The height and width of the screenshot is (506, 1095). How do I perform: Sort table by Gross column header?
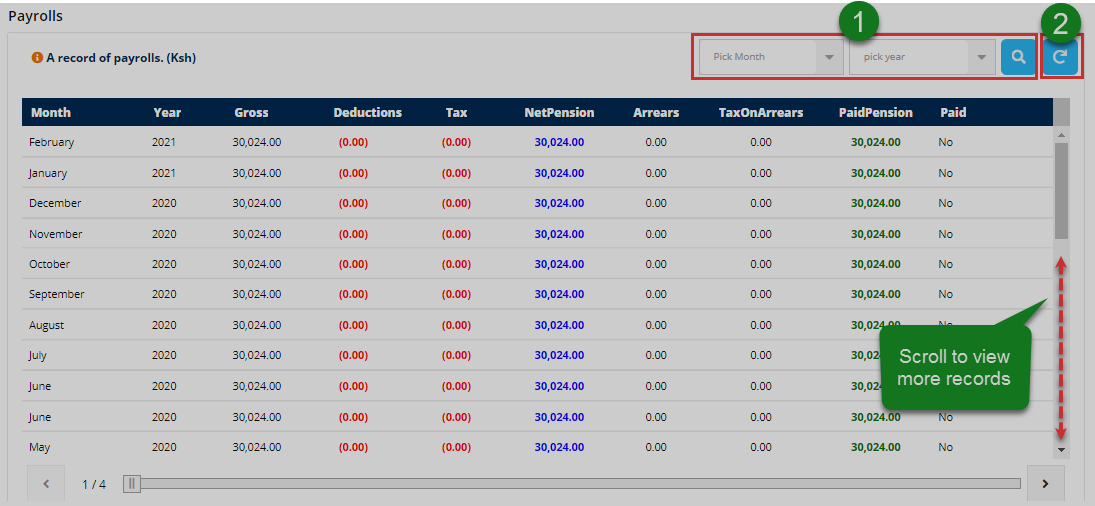tap(251, 112)
